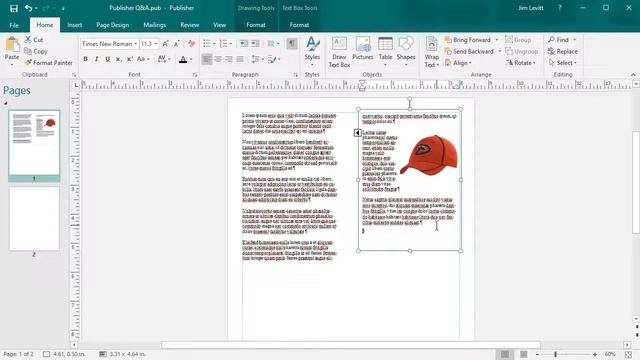The width and height of the screenshot is (640, 360).
Task: Open Text Box Tools Format tab
Action: (299, 25)
